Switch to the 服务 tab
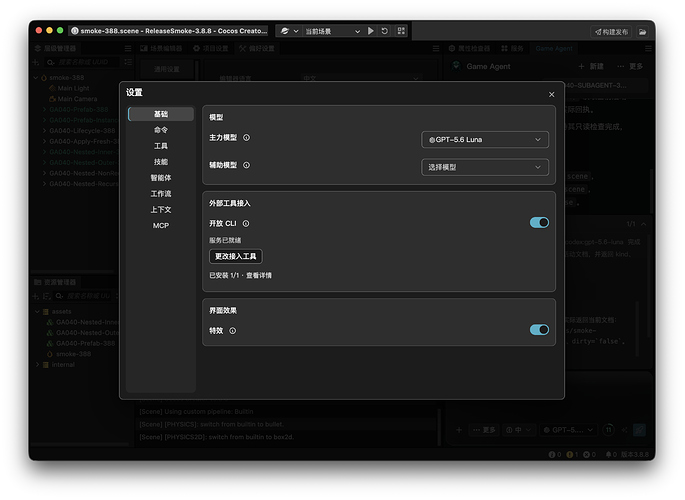685x500 pixels. [512, 48]
